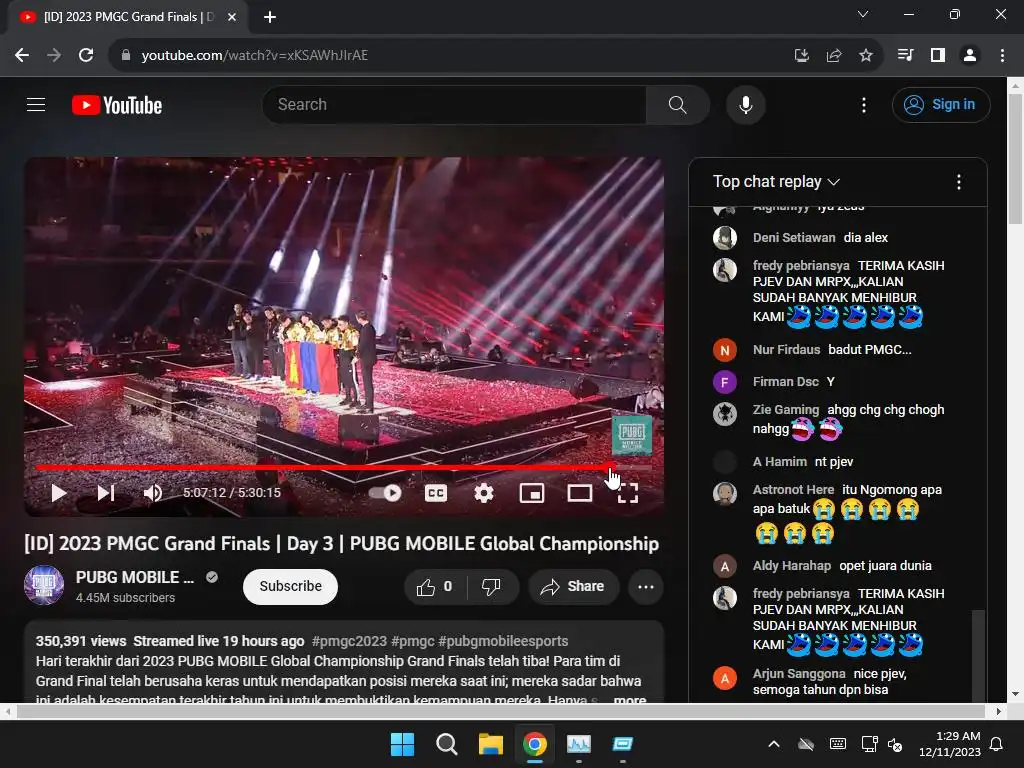The width and height of the screenshot is (1024, 768).
Task: Start voice search with the microphone
Action: (745, 104)
